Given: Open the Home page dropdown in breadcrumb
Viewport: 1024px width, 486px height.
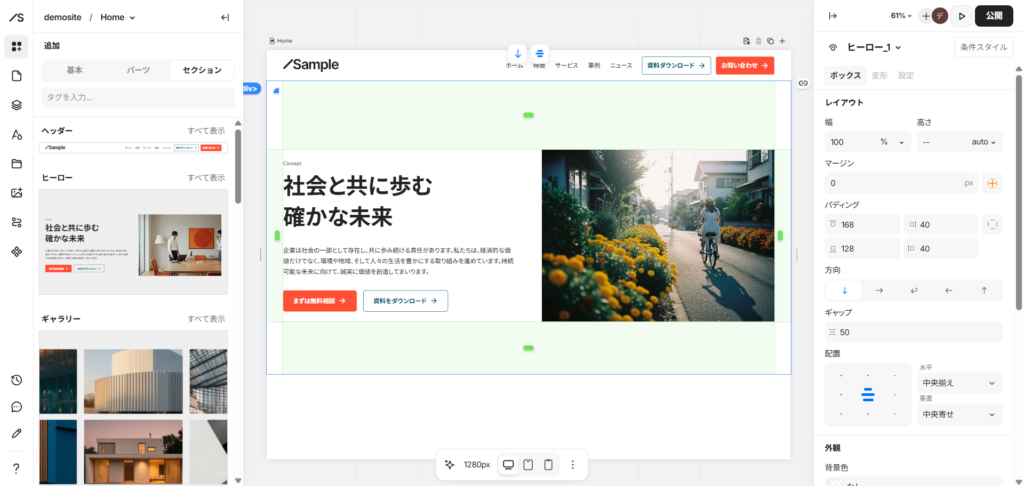Looking at the screenshot, I should coord(118,18).
